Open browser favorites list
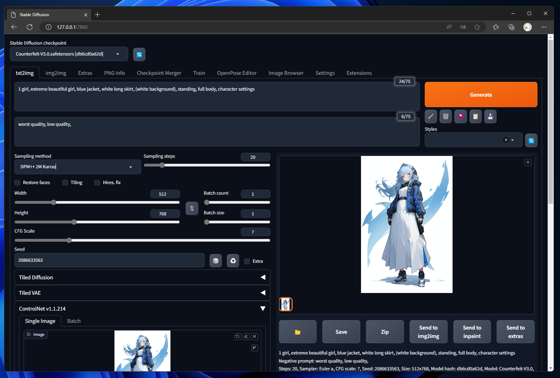 [496, 27]
